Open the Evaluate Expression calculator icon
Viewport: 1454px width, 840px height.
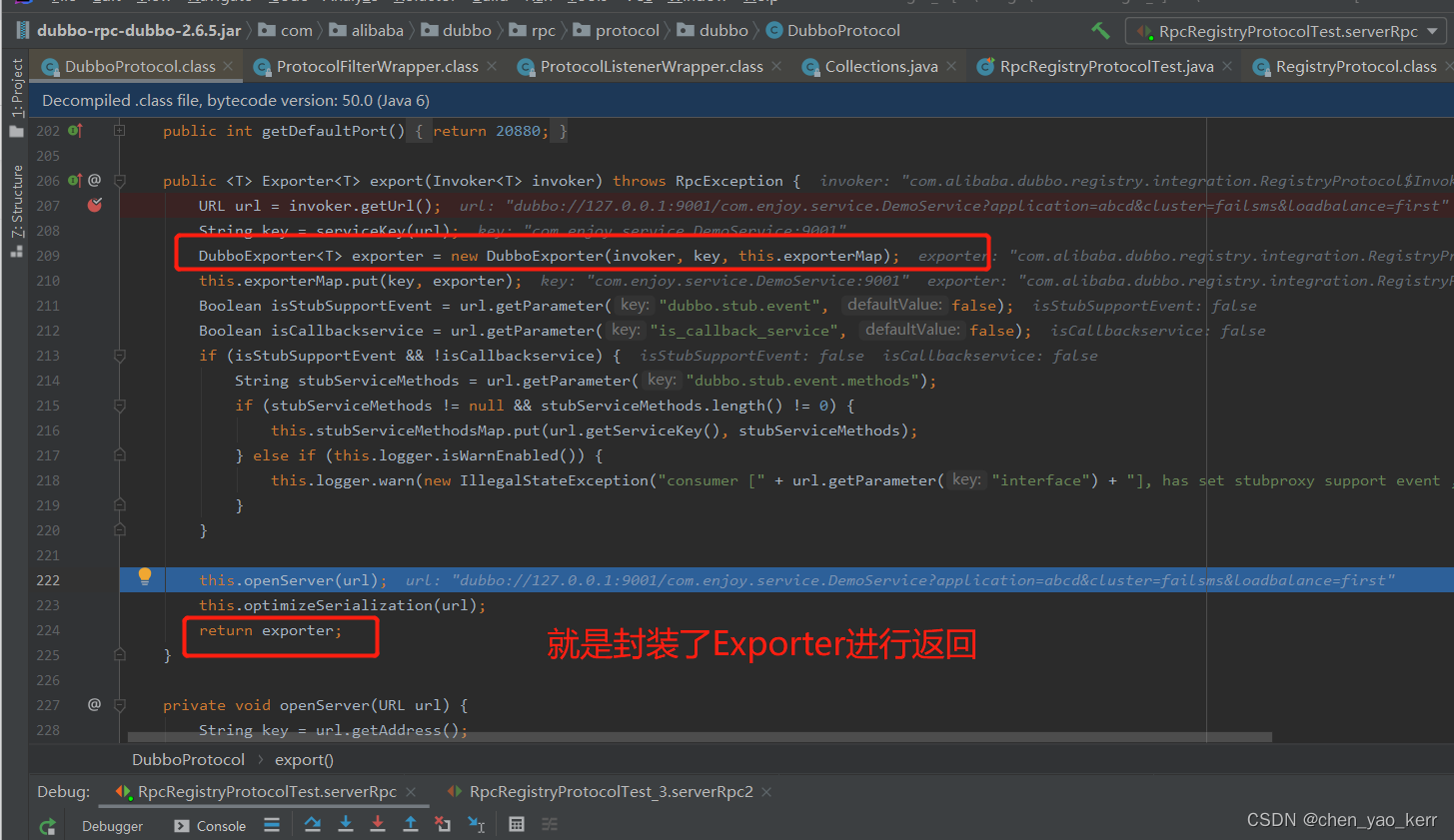(x=517, y=824)
